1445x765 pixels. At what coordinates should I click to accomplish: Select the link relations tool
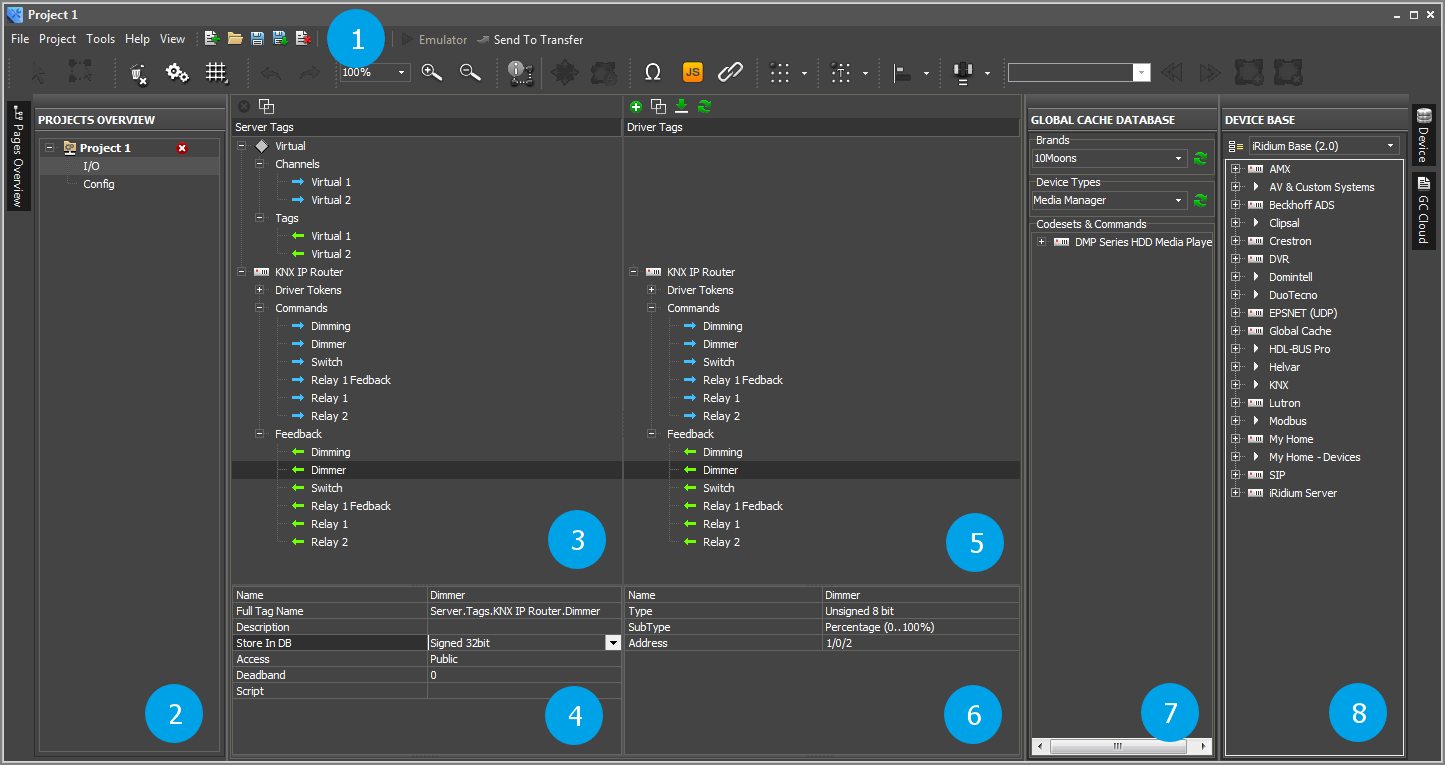(x=731, y=72)
